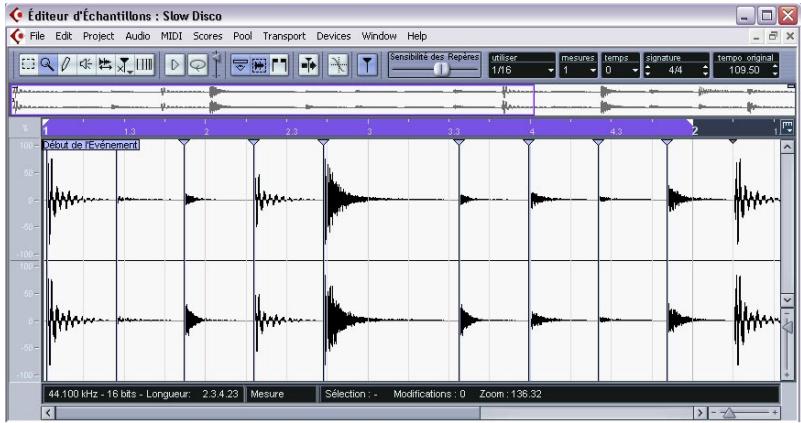Viewport: 801px width, 423px height.
Task: Open the MIDI menu
Action: click(x=172, y=36)
